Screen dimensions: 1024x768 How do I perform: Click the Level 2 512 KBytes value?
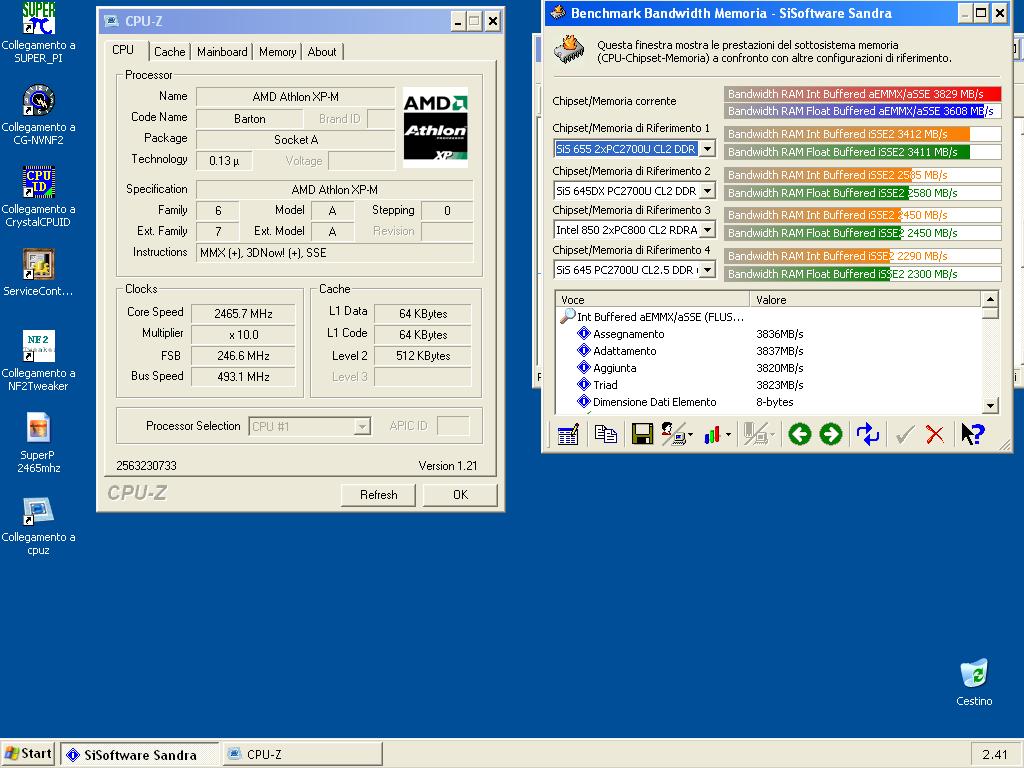pos(423,356)
